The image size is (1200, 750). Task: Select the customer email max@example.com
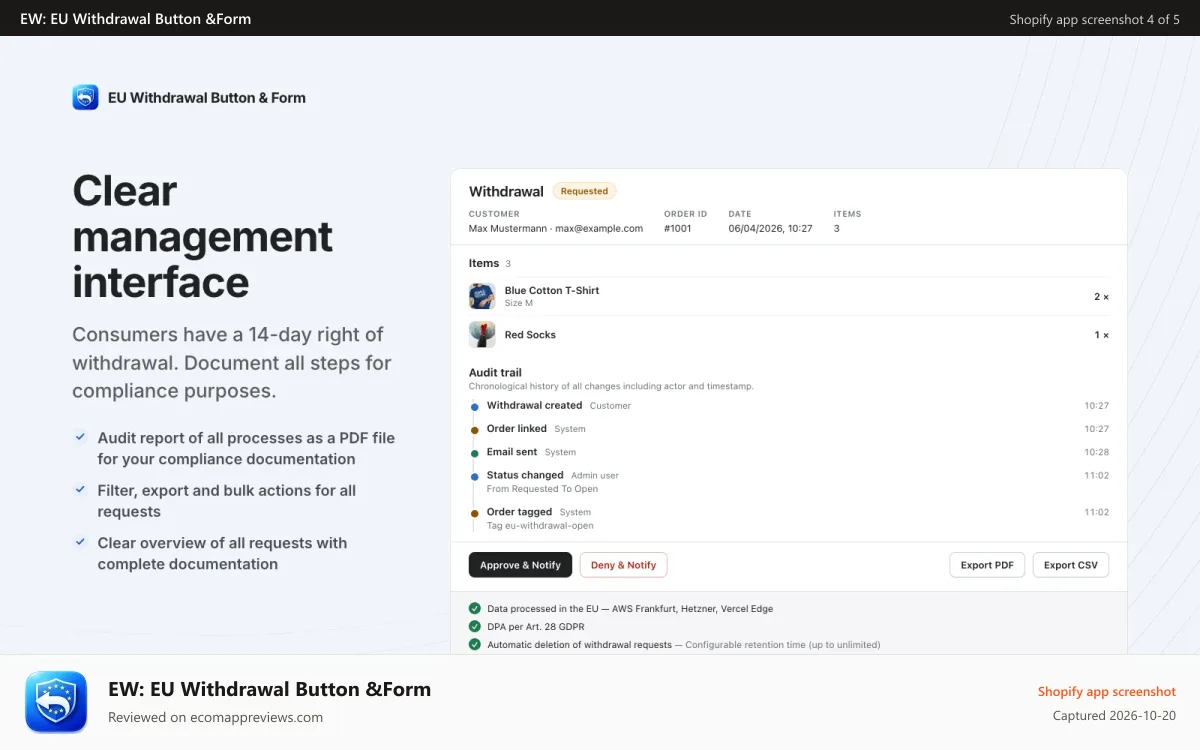(599, 229)
